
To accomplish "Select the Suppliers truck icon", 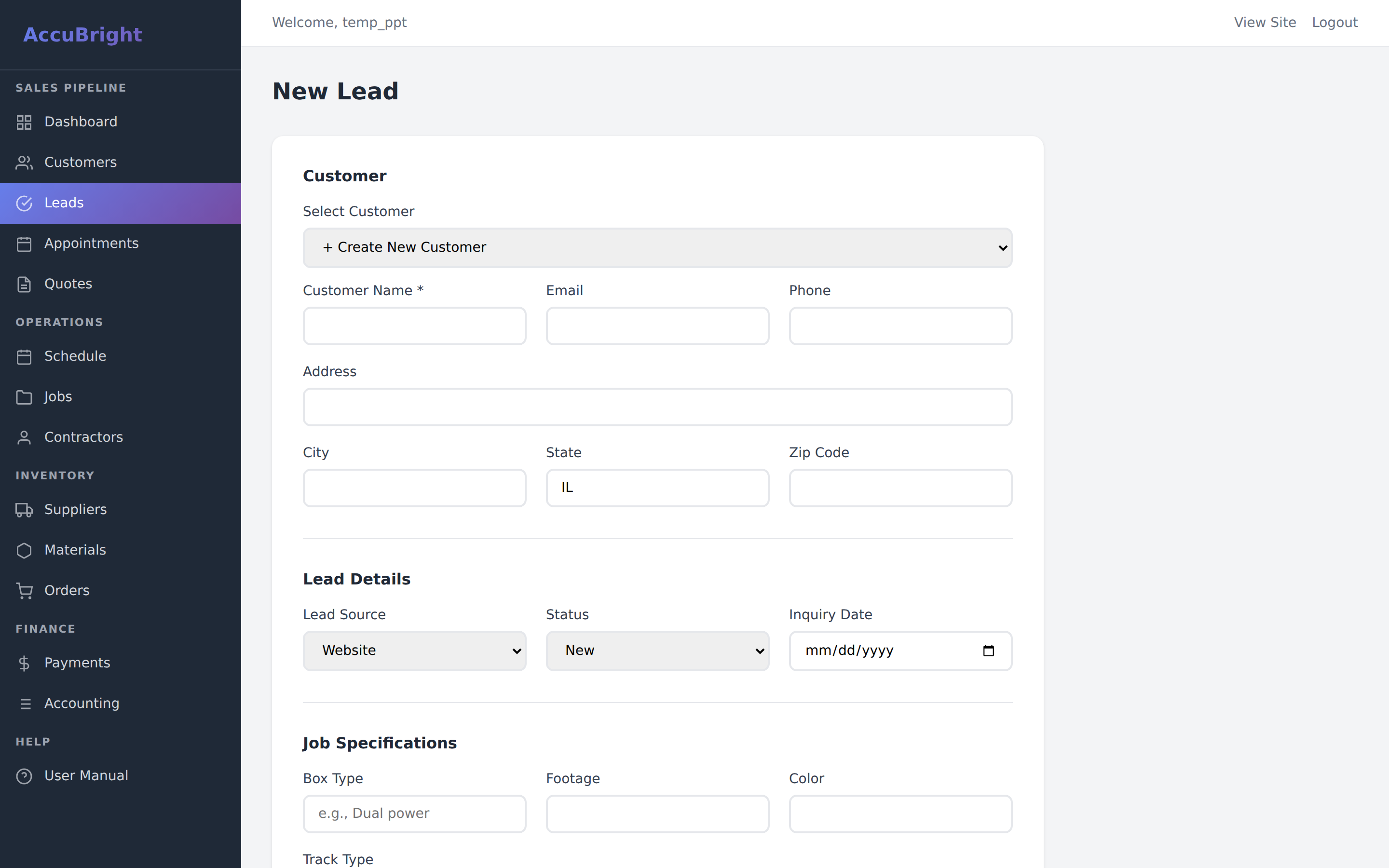I will point(24,510).
